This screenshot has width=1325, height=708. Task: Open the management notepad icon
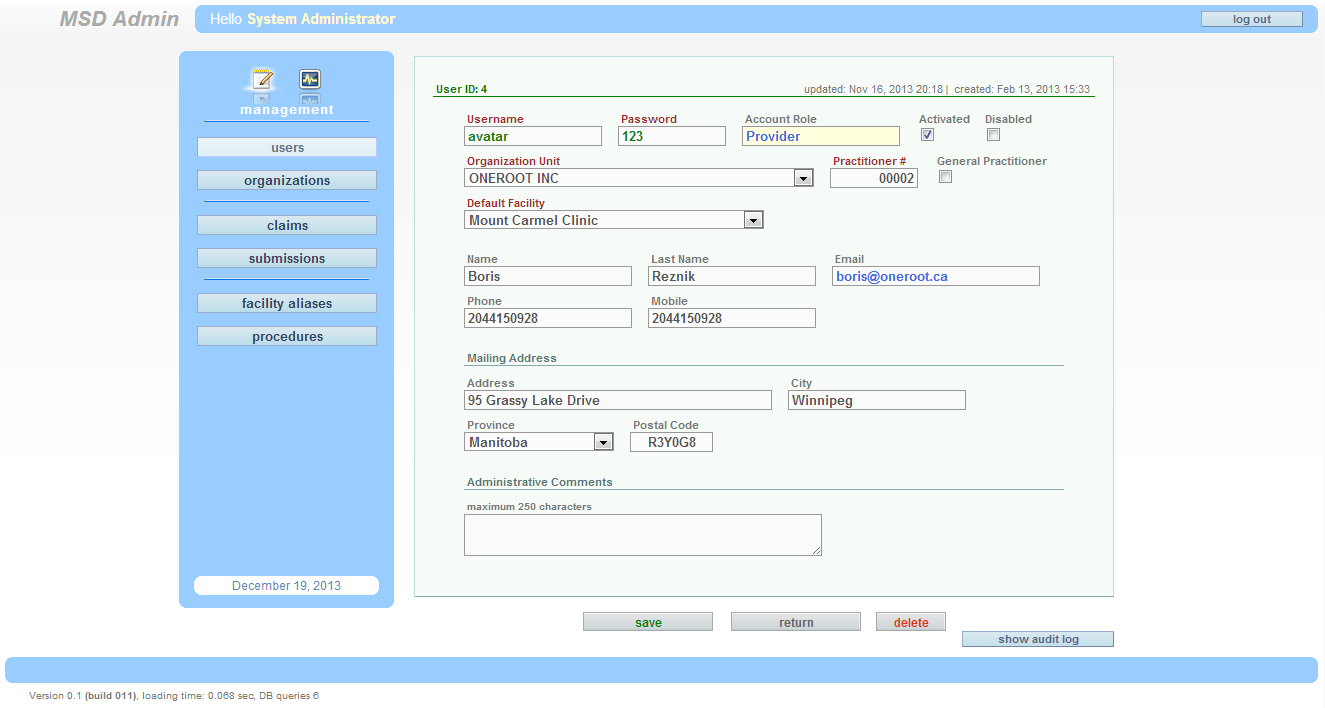click(263, 79)
